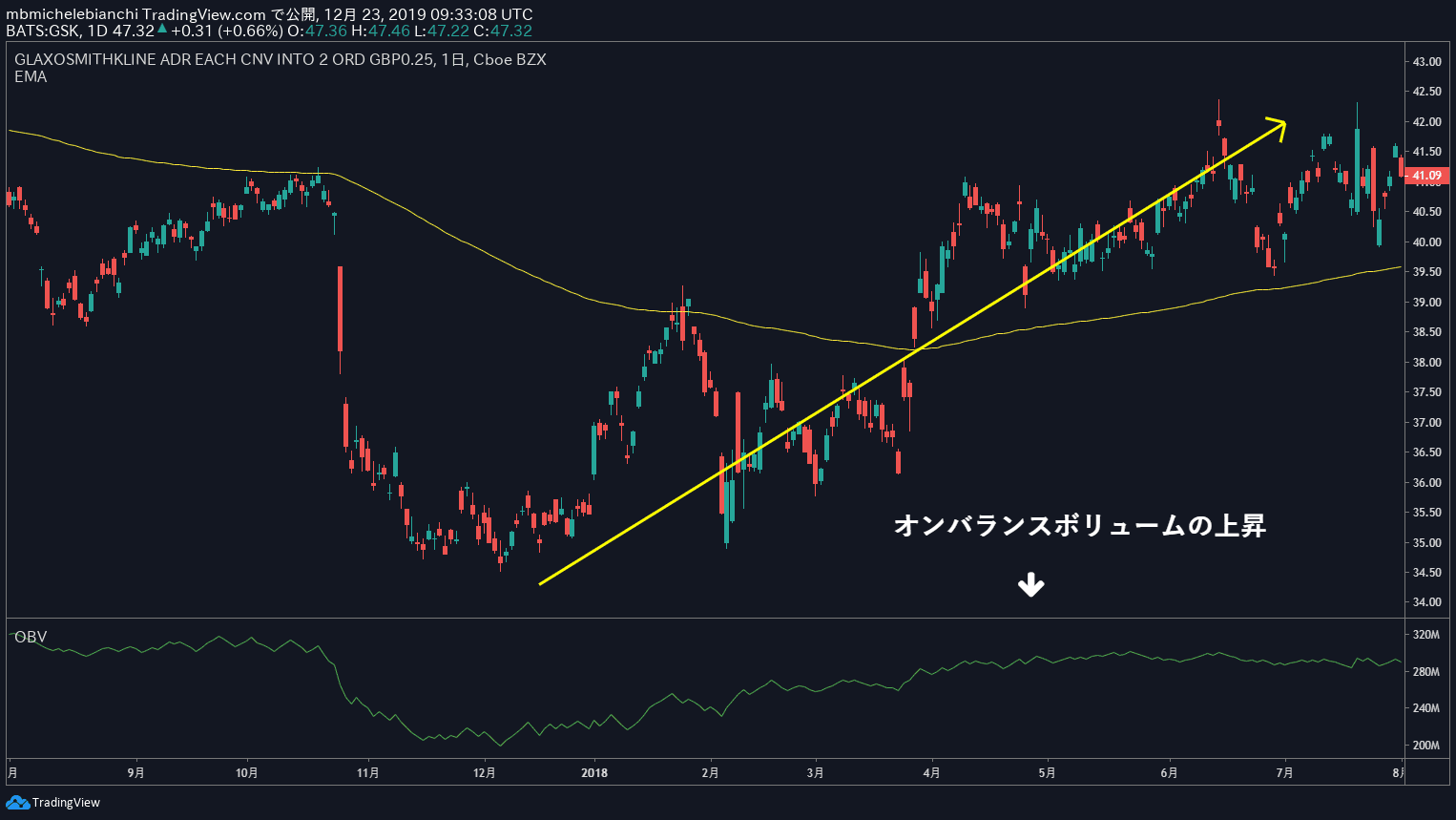The image size is (1456, 820).
Task: Click the EMA indicator label
Action: tap(31, 76)
